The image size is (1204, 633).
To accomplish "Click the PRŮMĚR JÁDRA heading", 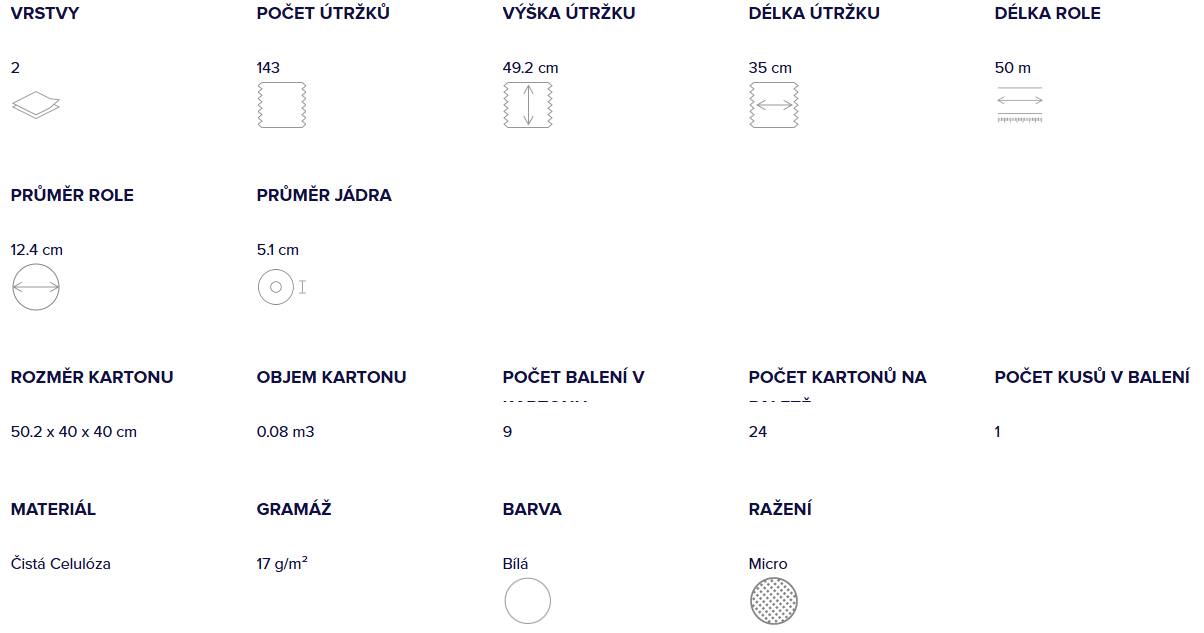I will click(x=324, y=196).
